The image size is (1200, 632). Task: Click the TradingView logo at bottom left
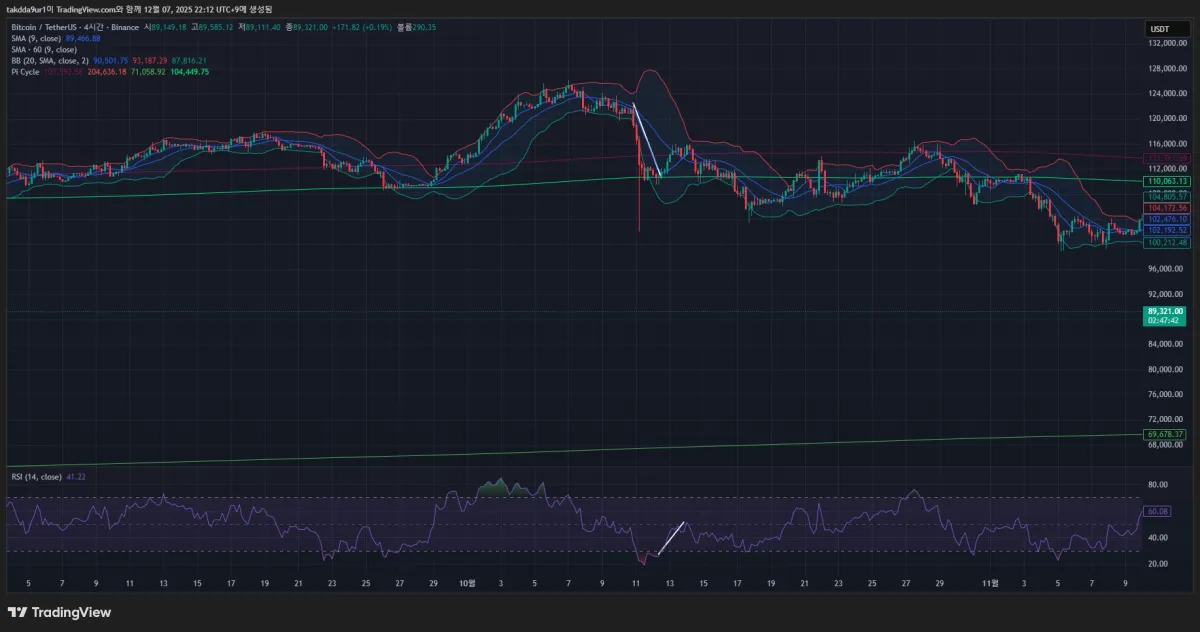coord(59,612)
